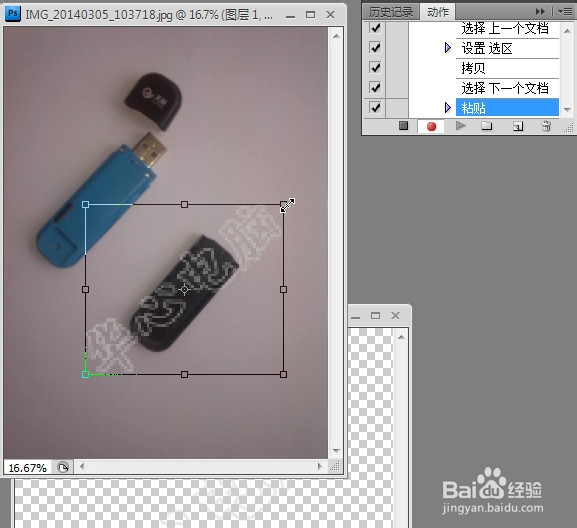Click the top-middle transform handle

tap(184, 204)
